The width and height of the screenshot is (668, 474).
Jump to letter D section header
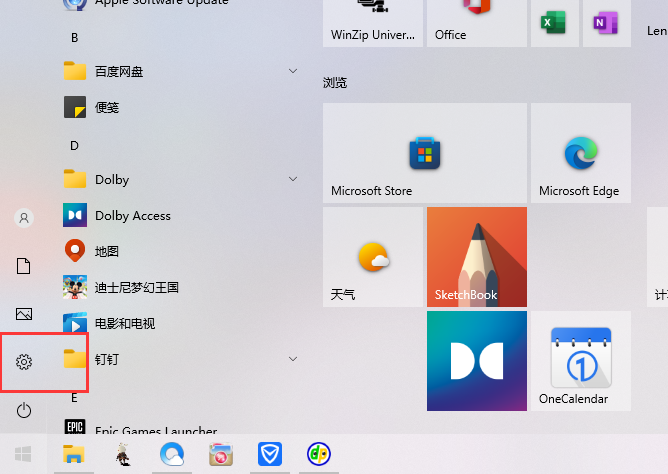74,145
